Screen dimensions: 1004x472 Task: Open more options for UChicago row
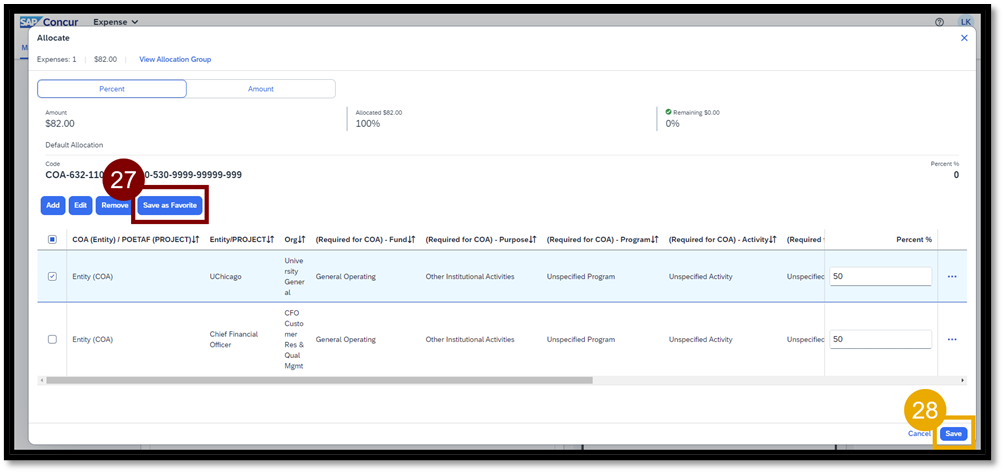tap(951, 276)
